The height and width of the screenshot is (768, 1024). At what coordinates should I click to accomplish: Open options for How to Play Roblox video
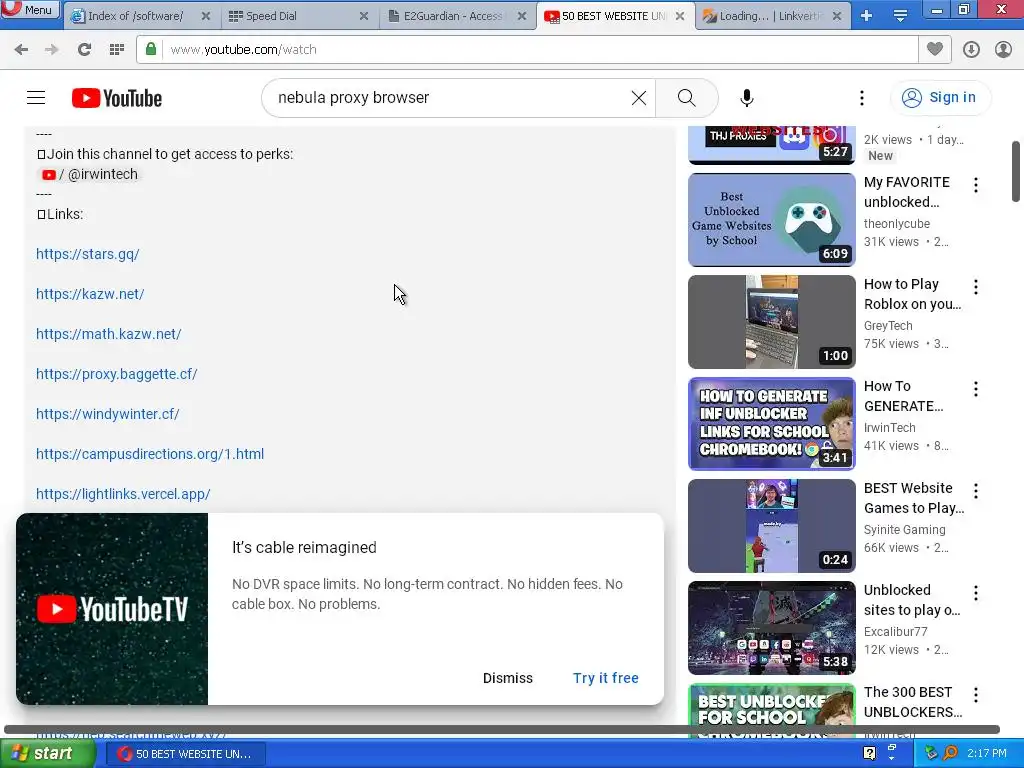(976, 287)
